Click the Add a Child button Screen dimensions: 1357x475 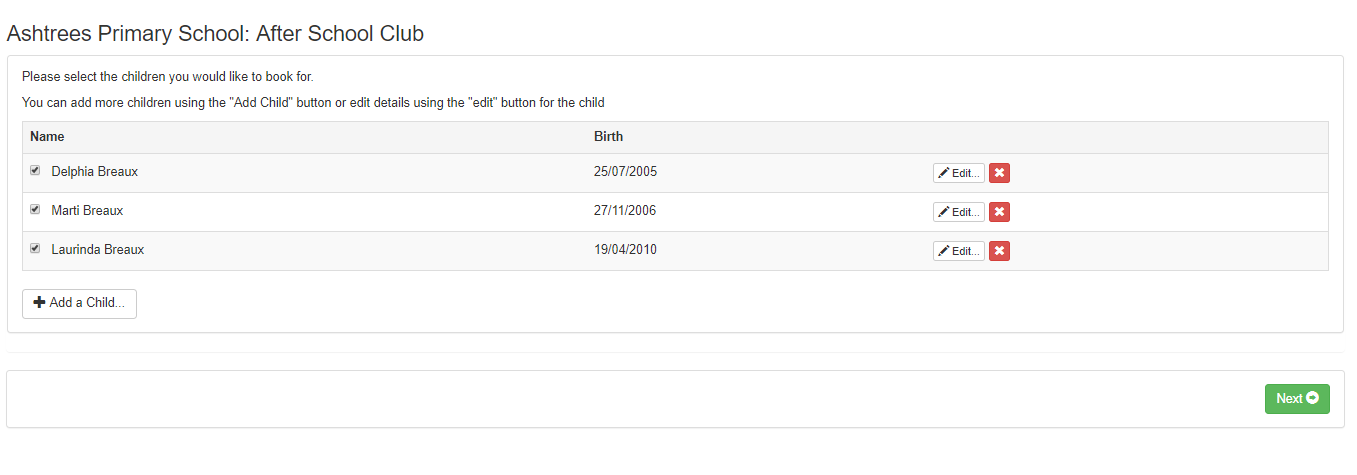point(79,303)
